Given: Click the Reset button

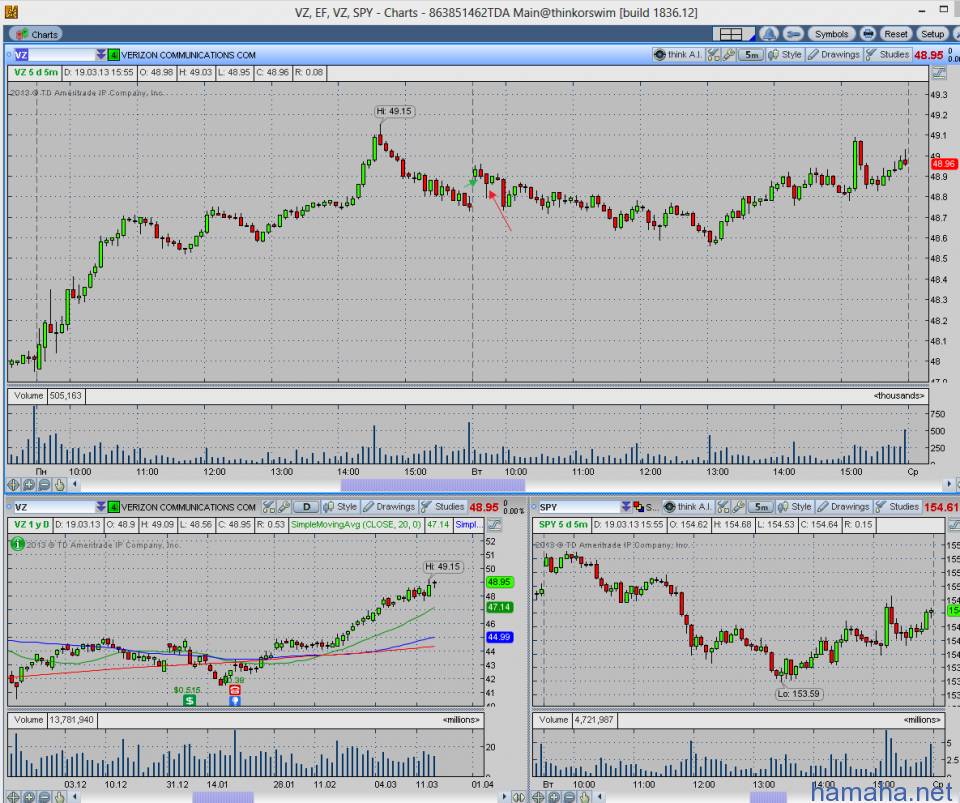Looking at the screenshot, I should (x=895, y=34).
